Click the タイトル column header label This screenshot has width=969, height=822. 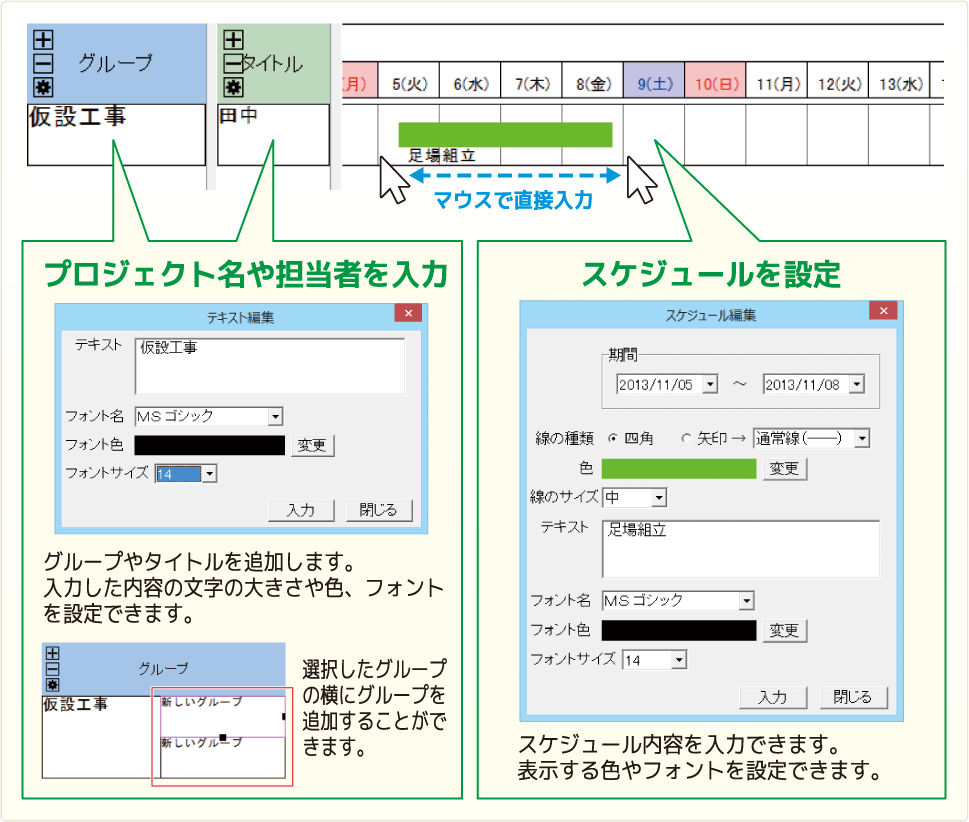(x=273, y=64)
